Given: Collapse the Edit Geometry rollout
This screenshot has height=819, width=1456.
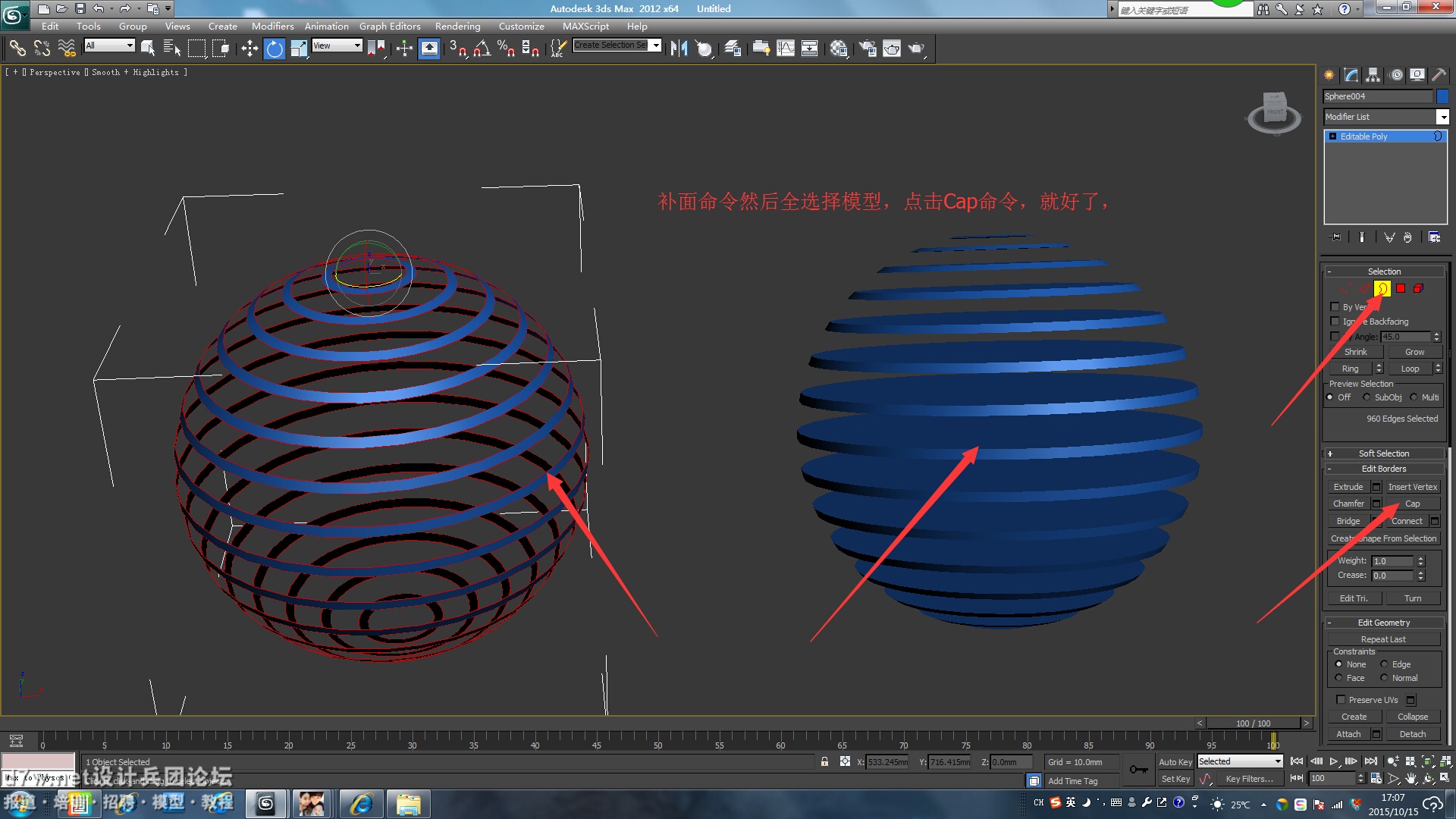Looking at the screenshot, I should coord(1384,622).
